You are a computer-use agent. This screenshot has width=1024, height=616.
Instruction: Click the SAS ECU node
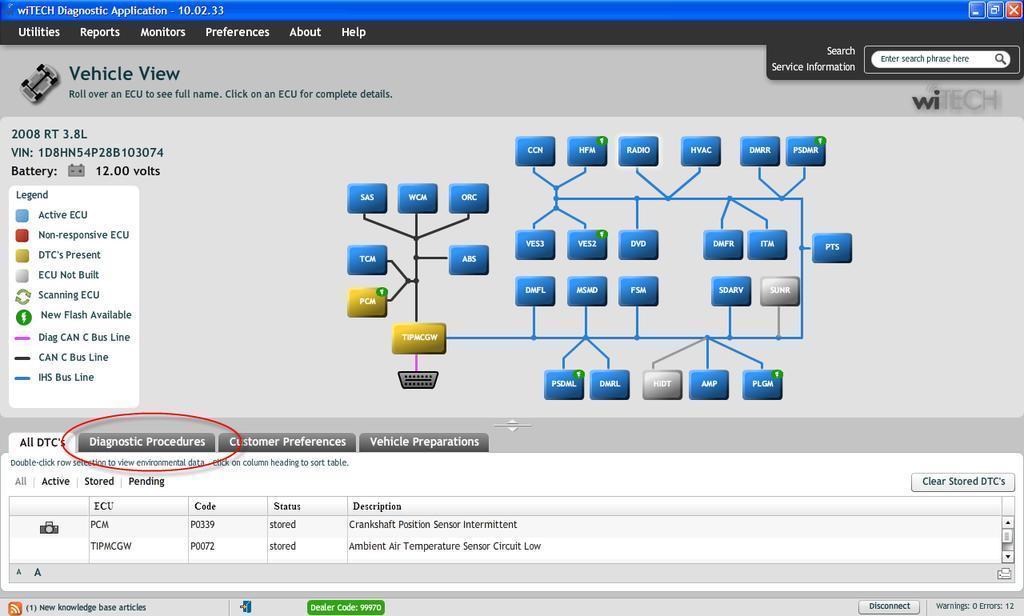tap(367, 198)
